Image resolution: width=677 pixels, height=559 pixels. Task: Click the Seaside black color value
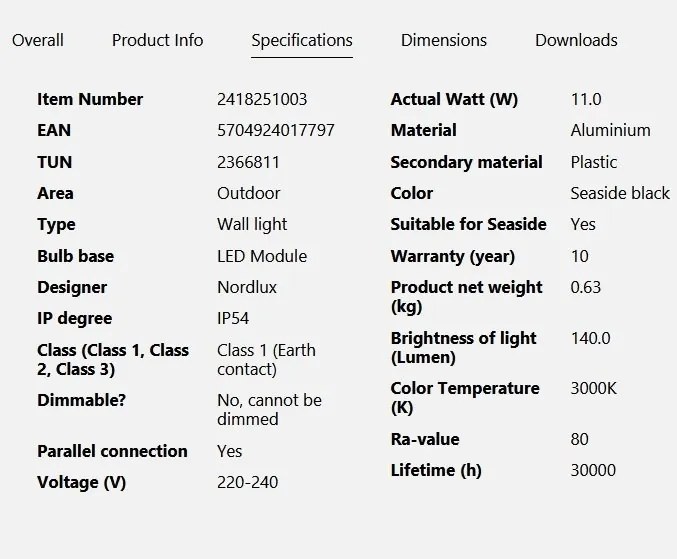pos(620,193)
